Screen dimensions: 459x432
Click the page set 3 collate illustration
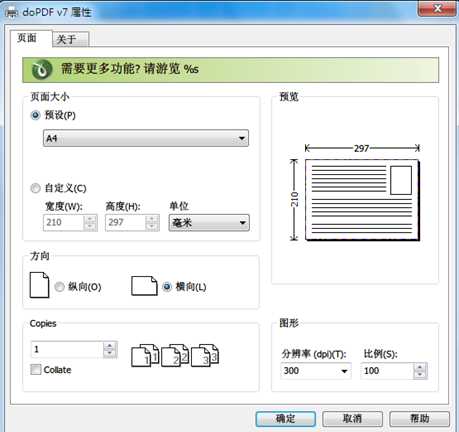pos(205,355)
